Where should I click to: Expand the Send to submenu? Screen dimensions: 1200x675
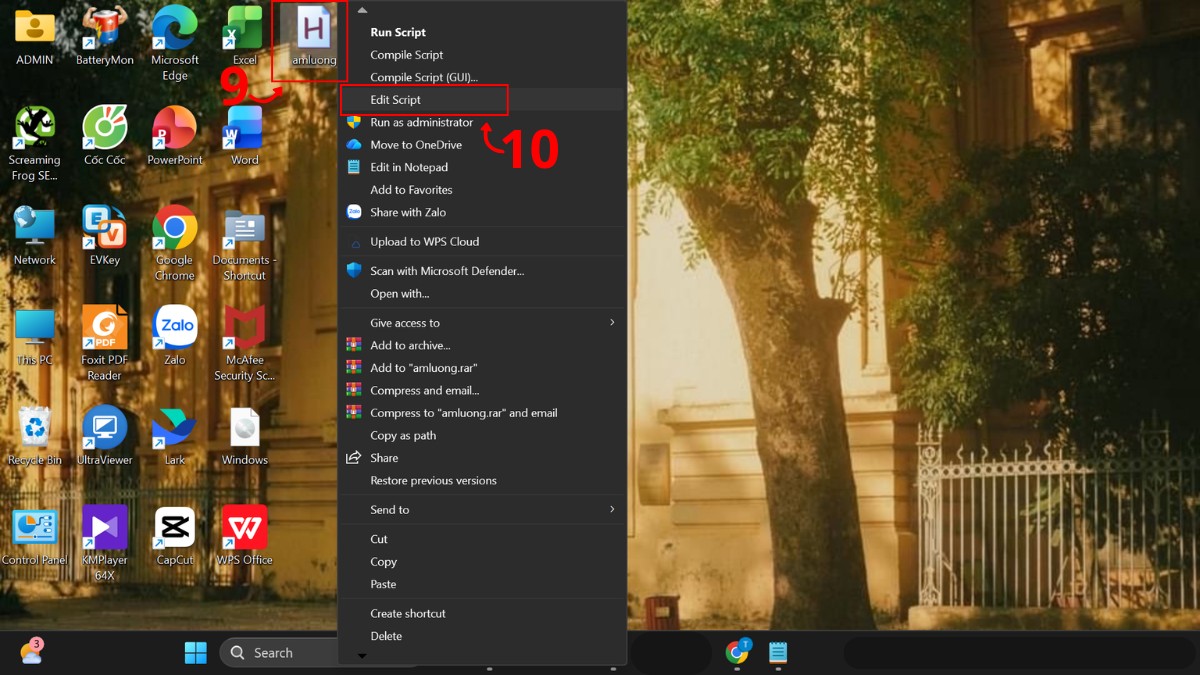pyautogui.click(x=482, y=510)
